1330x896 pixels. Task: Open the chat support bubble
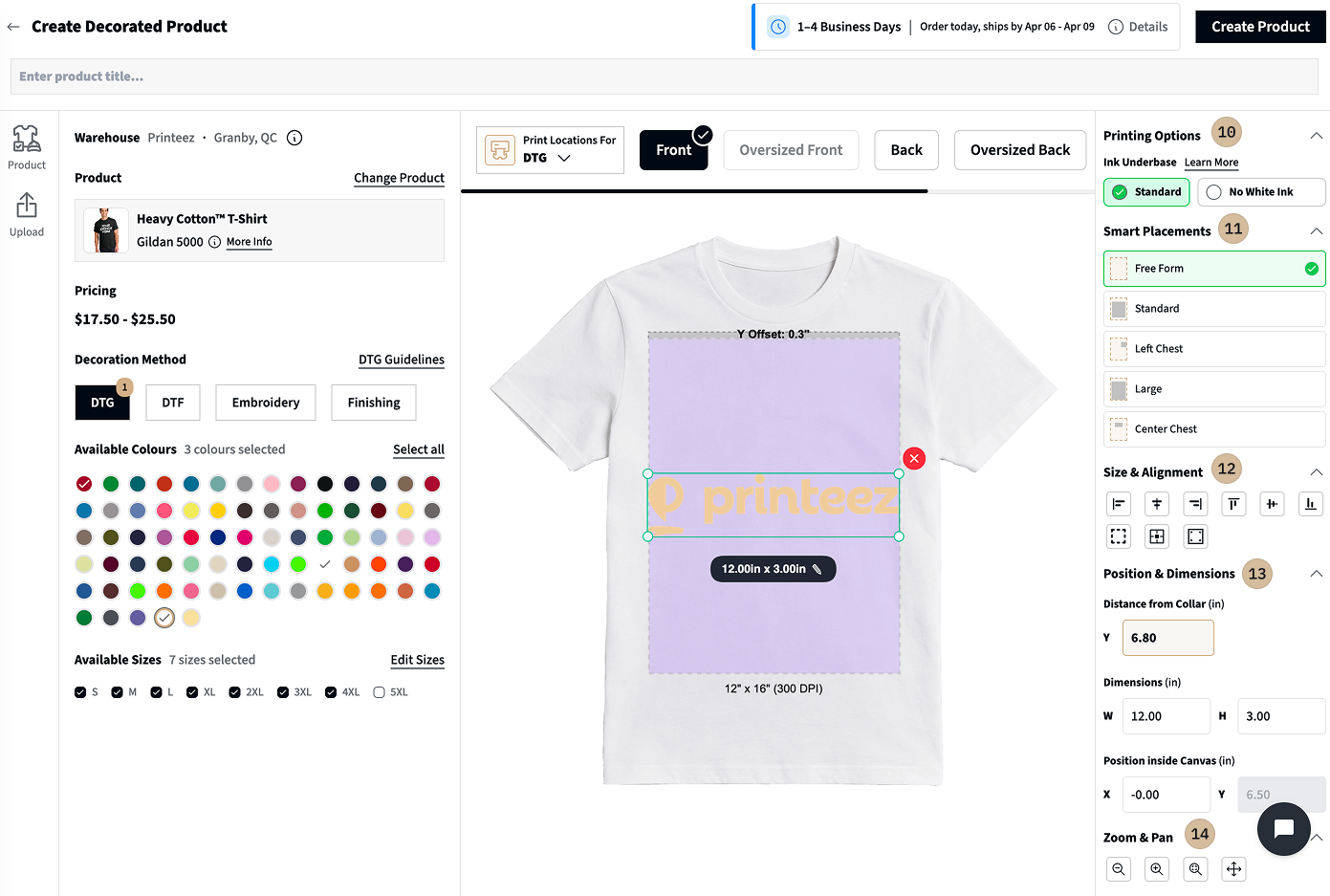(x=1283, y=829)
